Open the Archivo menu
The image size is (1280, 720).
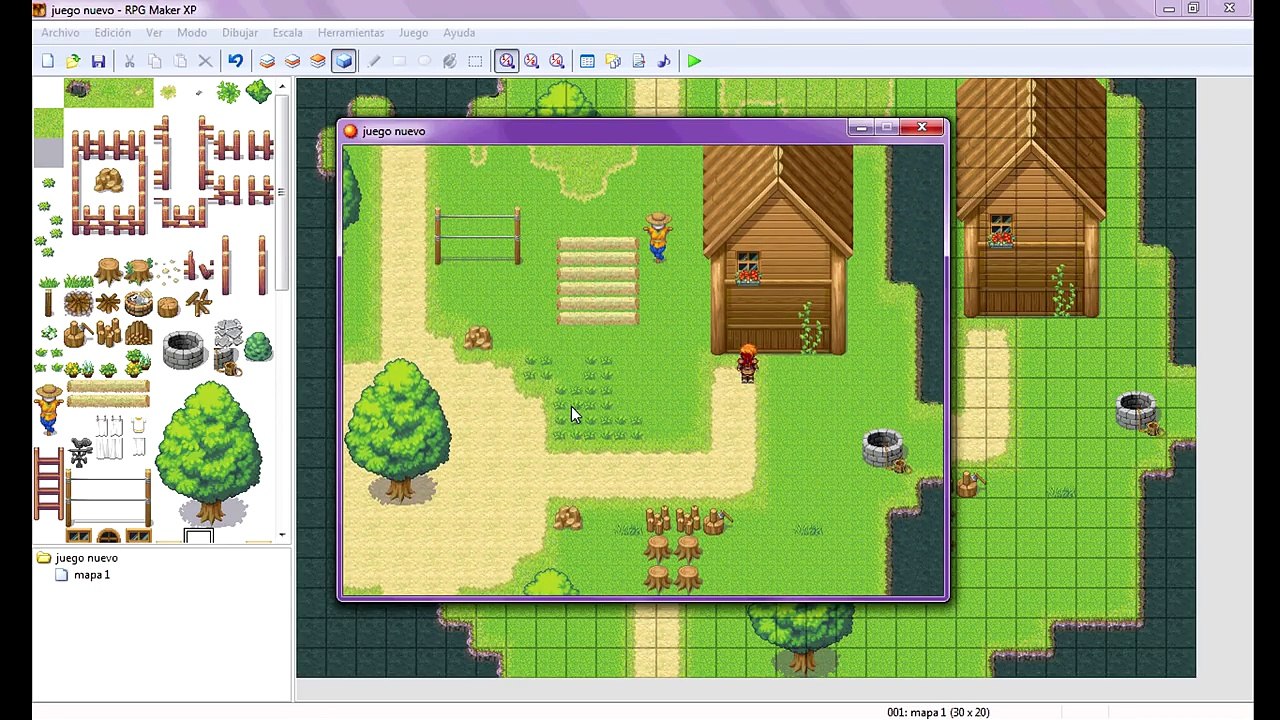click(x=60, y=33)
